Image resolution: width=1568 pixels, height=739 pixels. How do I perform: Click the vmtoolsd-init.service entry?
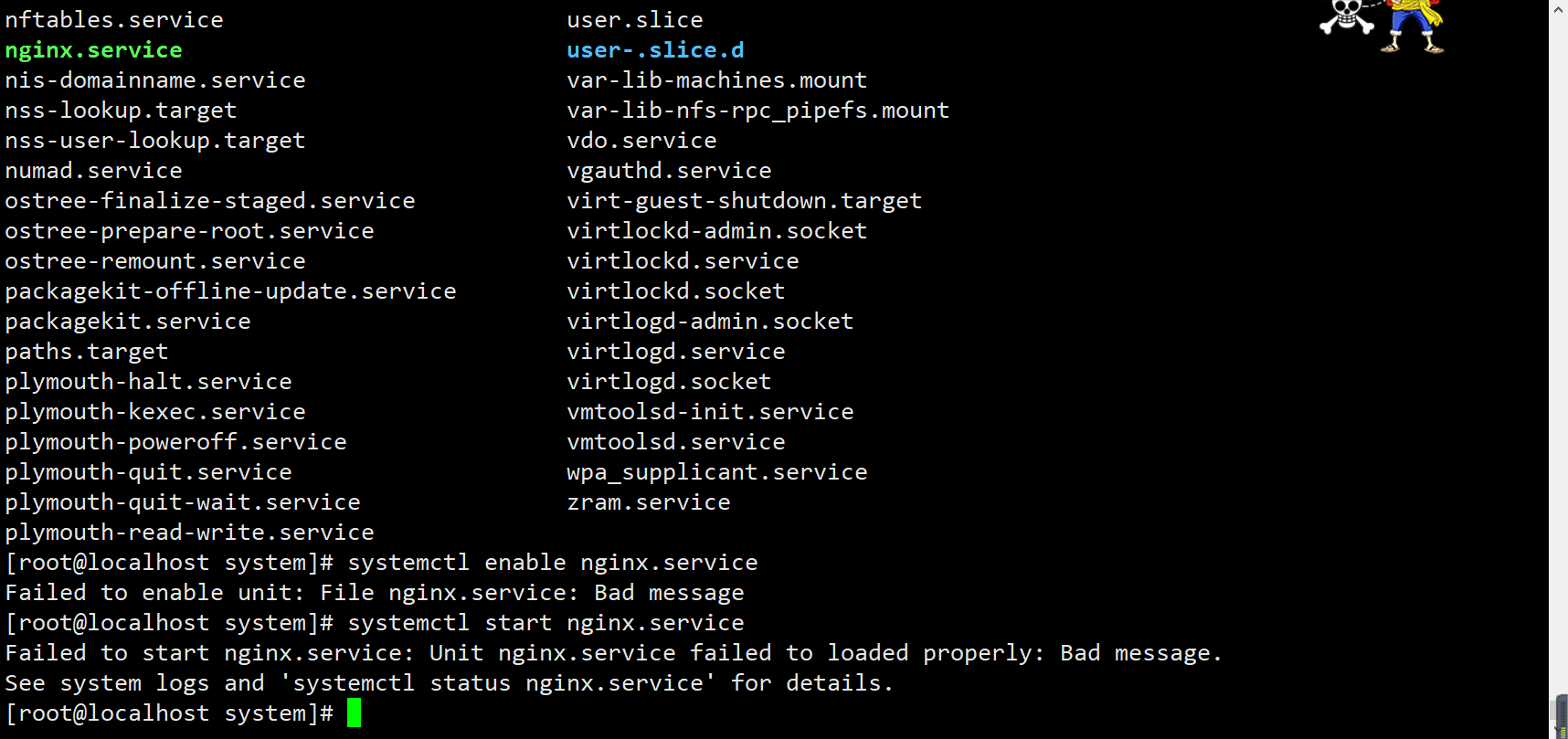(x=710, y=412)
